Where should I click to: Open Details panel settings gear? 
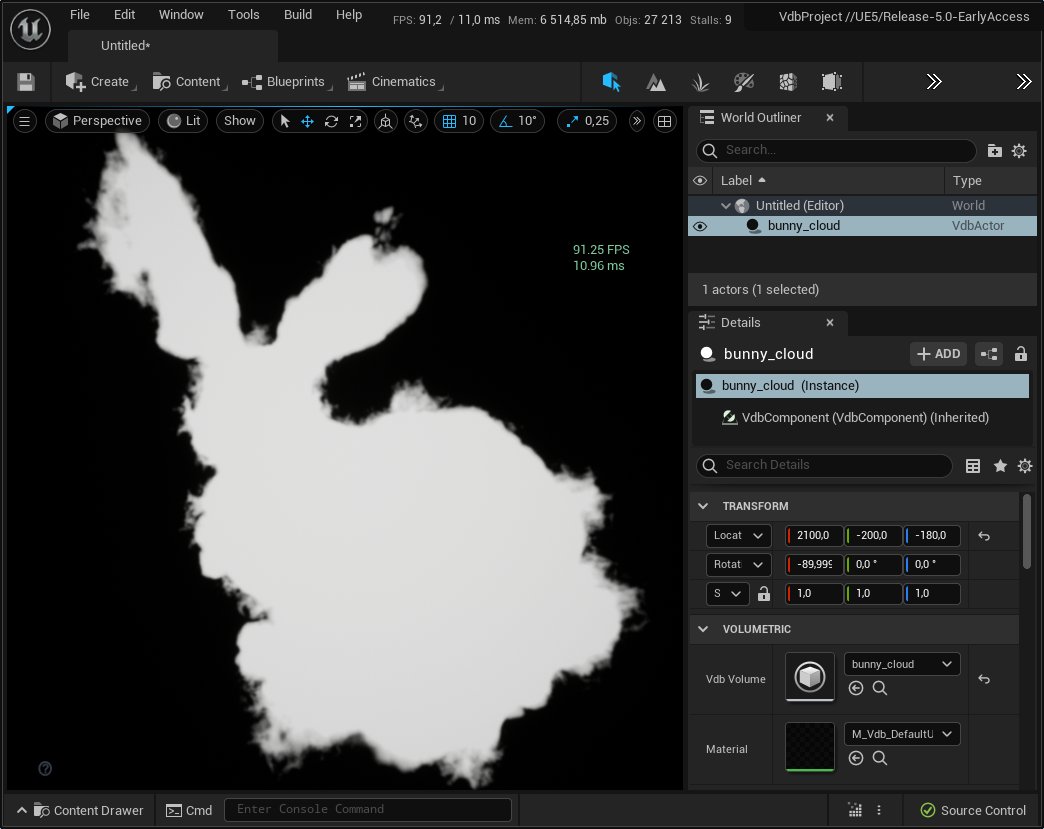click(x=1024, y=465)
